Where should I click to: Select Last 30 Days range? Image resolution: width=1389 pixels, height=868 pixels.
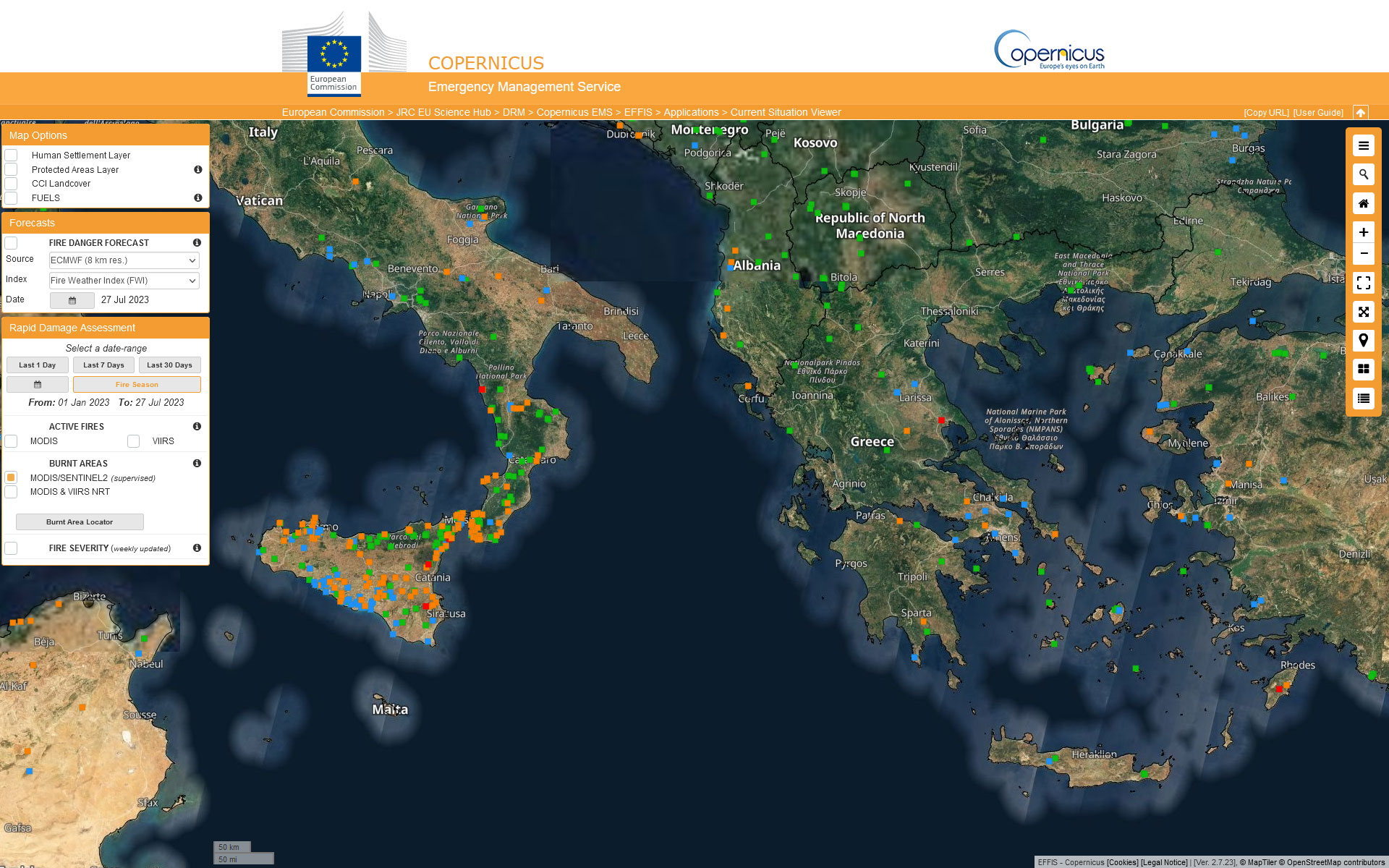tap(170, 365)
